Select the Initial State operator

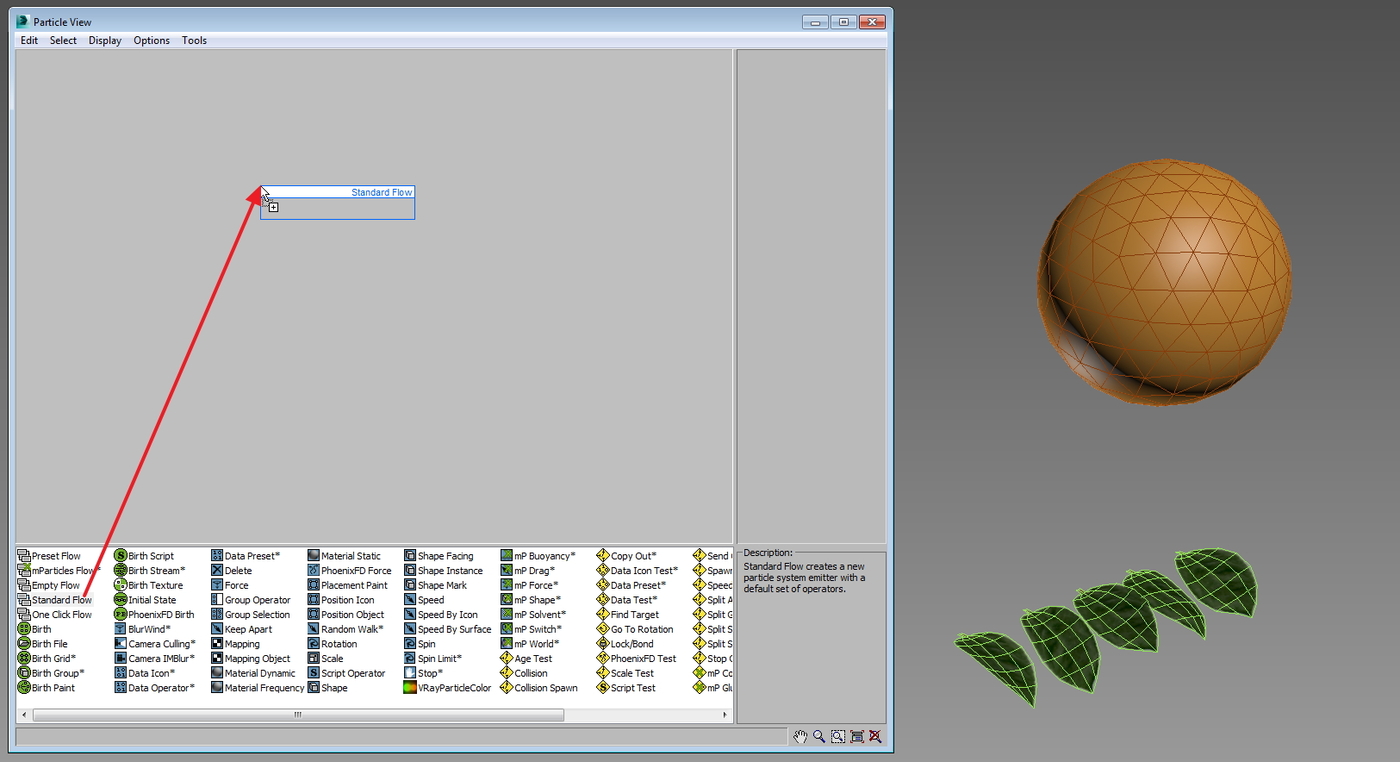tap(145, 600)
